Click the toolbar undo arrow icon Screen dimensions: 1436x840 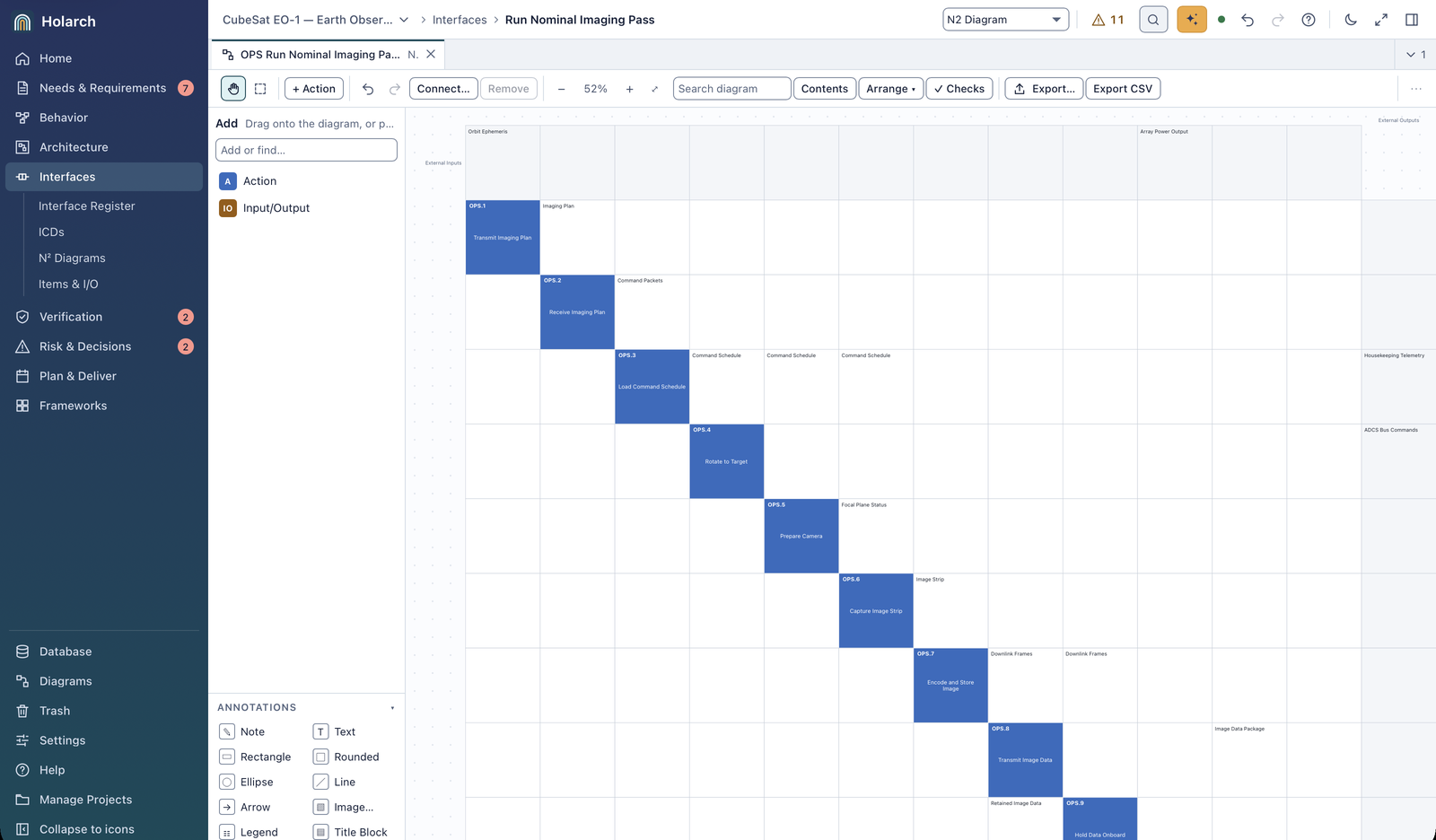point(368,89)
